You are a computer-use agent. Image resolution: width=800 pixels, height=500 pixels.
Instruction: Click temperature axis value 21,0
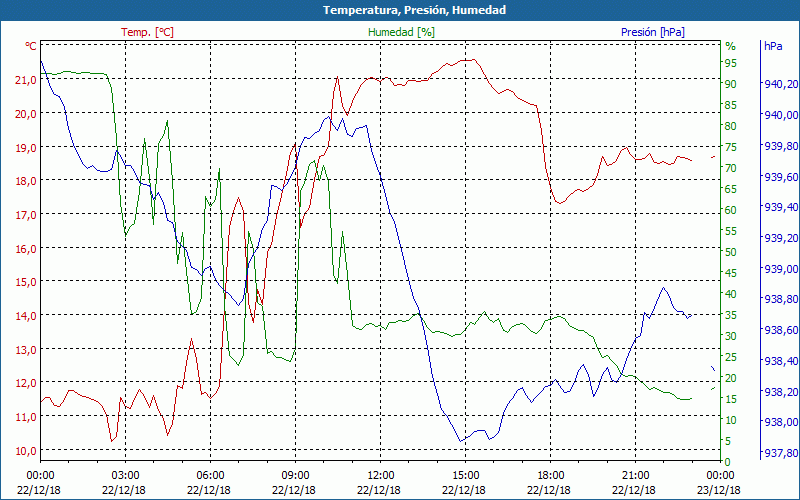[26, 80]
